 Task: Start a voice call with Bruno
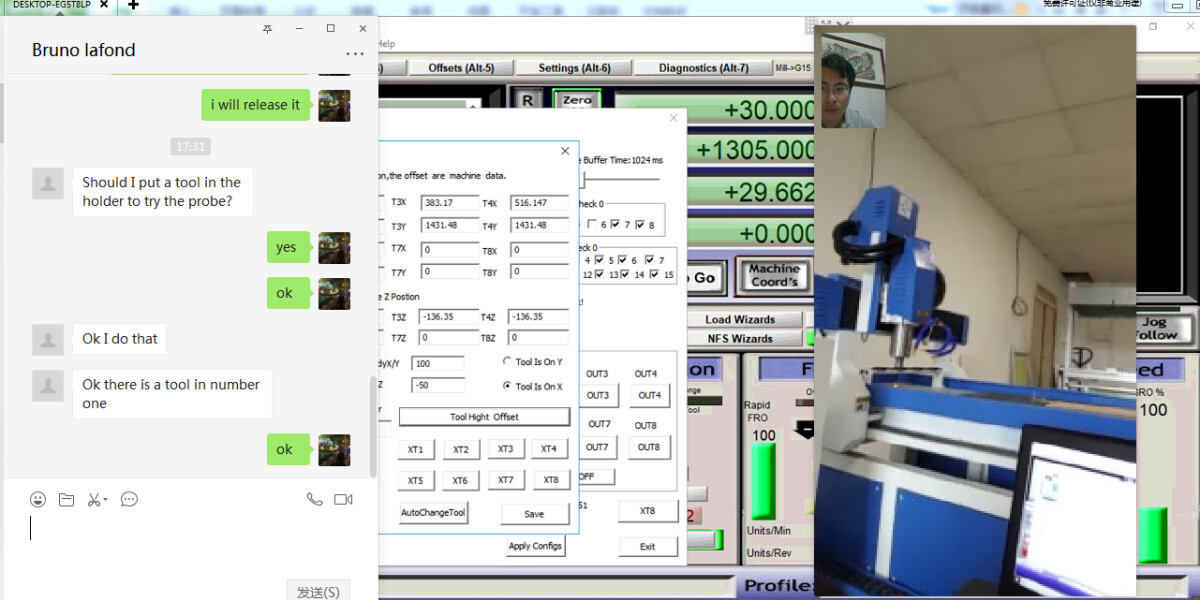click(x=314, y=499)
